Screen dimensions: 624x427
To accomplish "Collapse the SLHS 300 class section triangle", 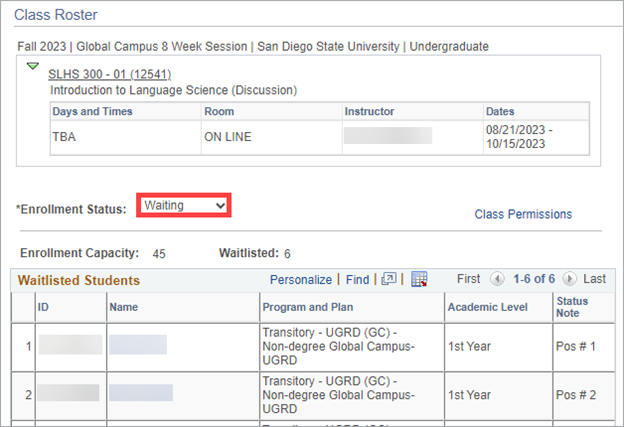I will tap(33, 66).
